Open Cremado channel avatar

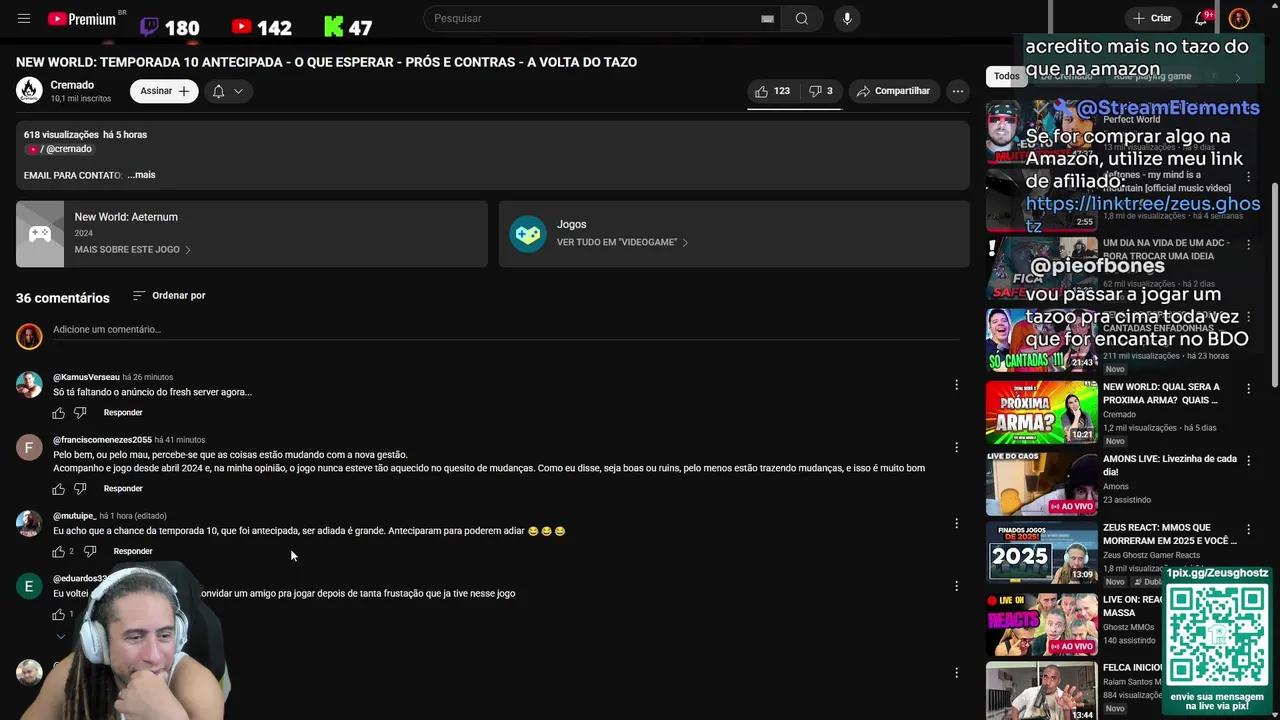[x=29, y=91]
